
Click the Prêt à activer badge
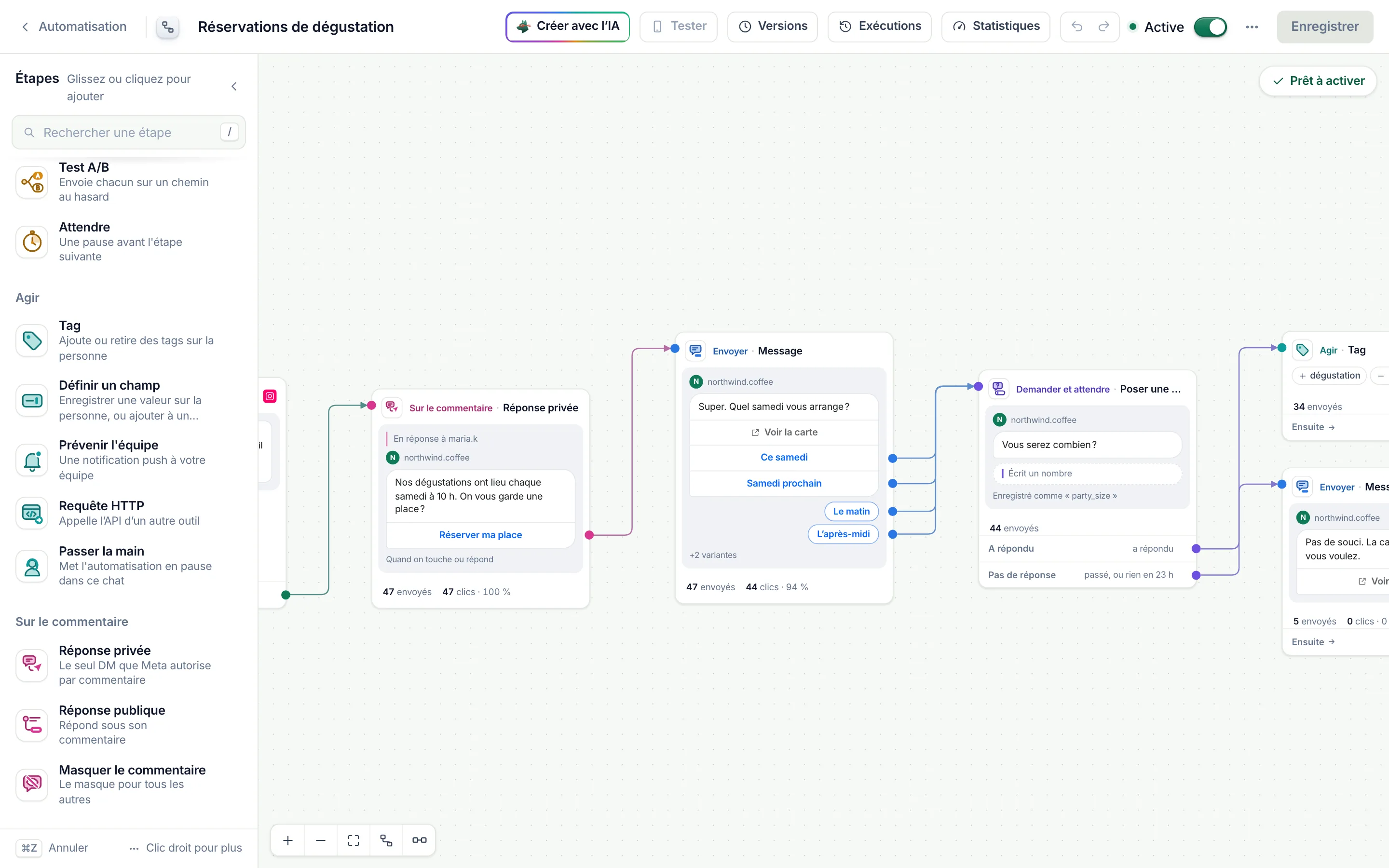coord(1318,81)
